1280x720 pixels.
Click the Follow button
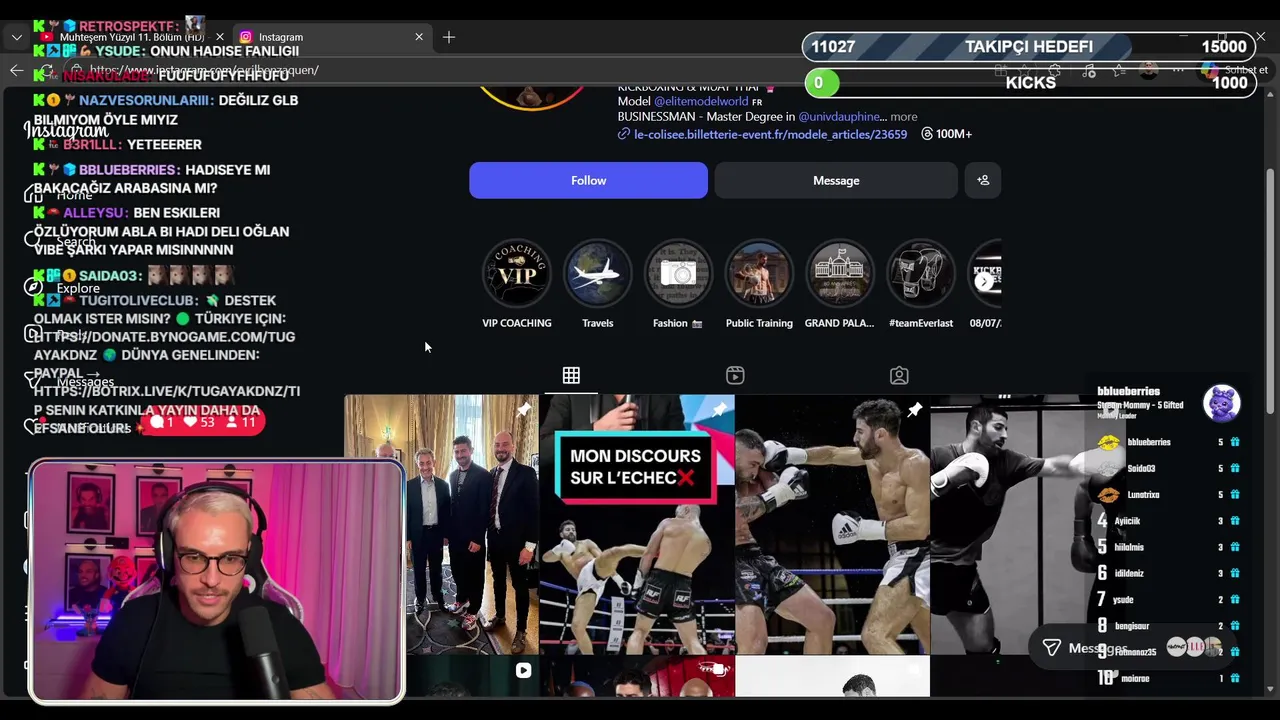588,180
